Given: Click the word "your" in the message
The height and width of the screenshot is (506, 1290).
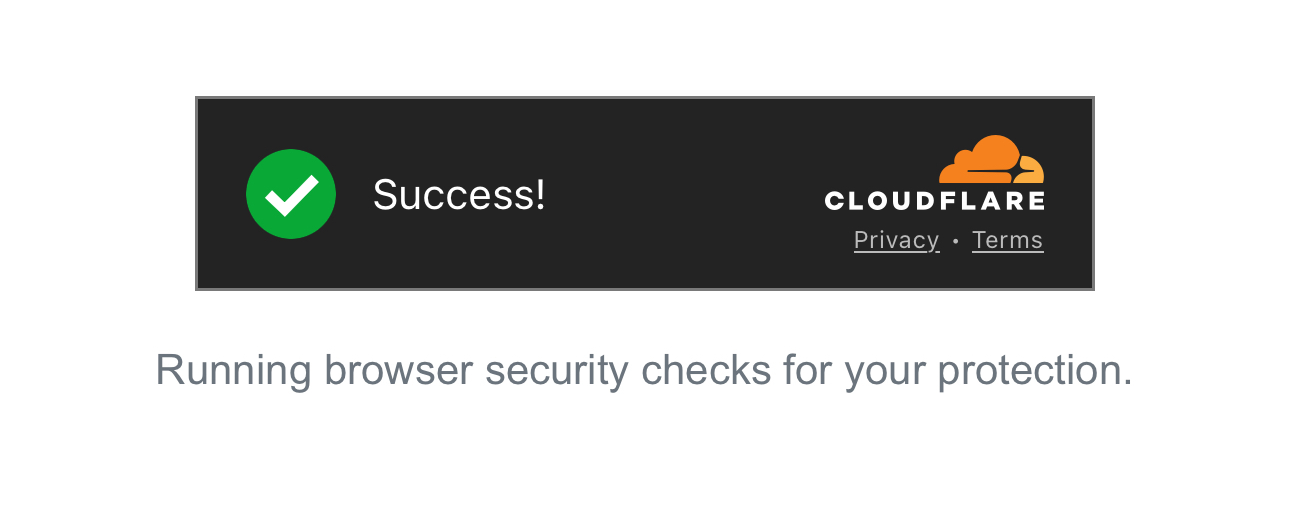Looking at the screenshot, I should (884, 370).
